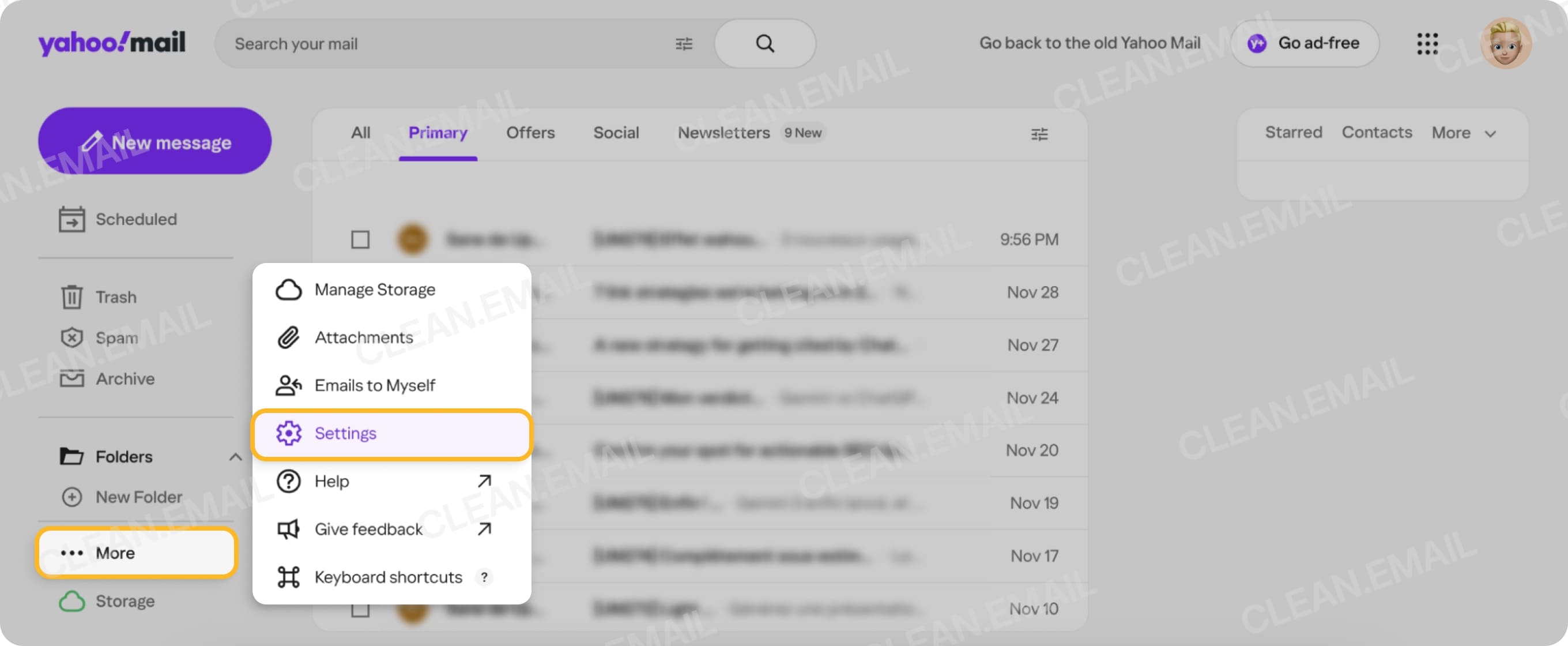The height and width of the screenshot is (646, 1568).
Task: Select the checkbox of the Nov 10 email
Action: [x=361, y=609]
